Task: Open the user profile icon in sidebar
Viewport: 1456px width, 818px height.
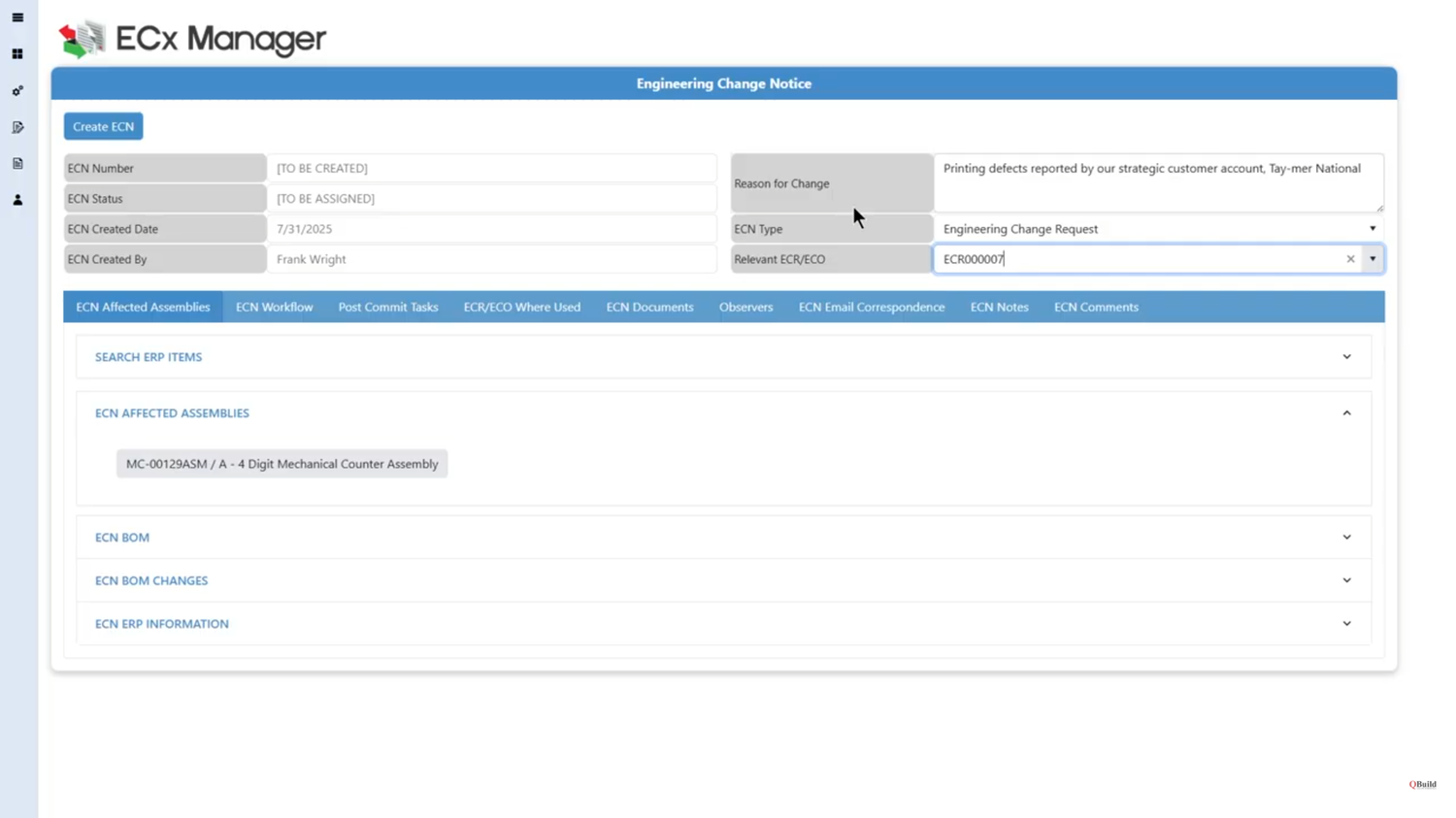Action: tap(17, 200)
